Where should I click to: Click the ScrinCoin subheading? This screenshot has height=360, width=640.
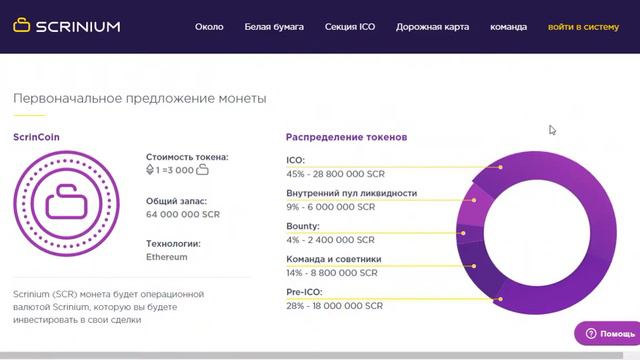point(36,137)
